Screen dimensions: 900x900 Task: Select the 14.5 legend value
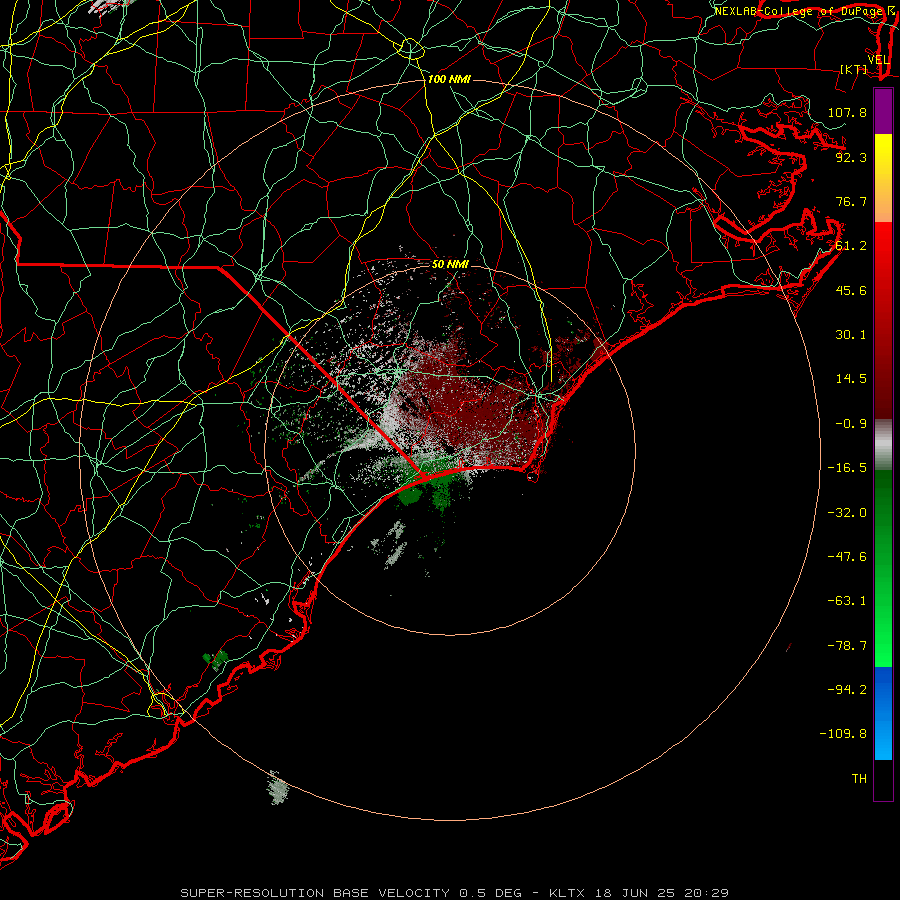(851, 379)
